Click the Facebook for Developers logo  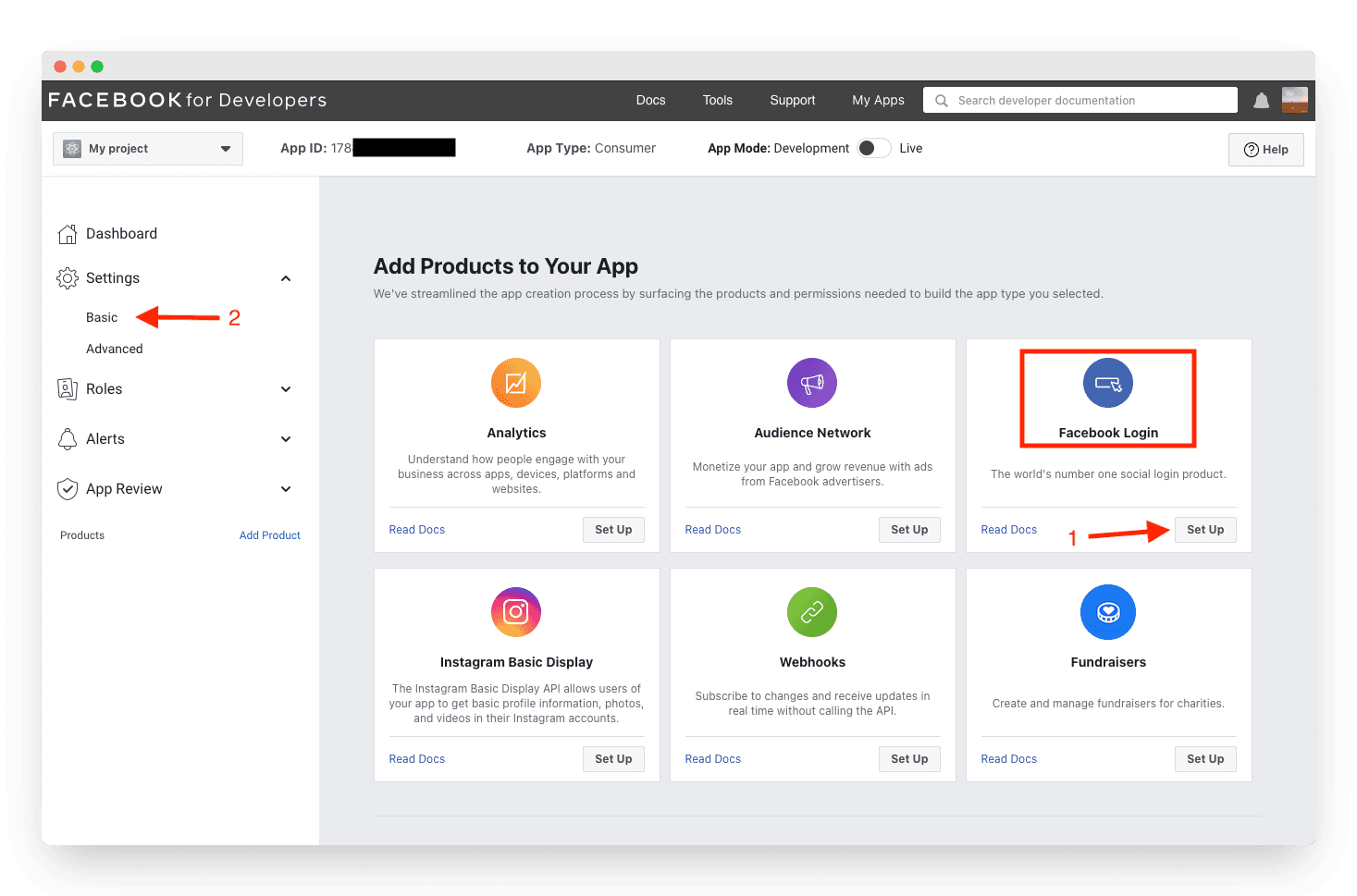coord(188,100)
